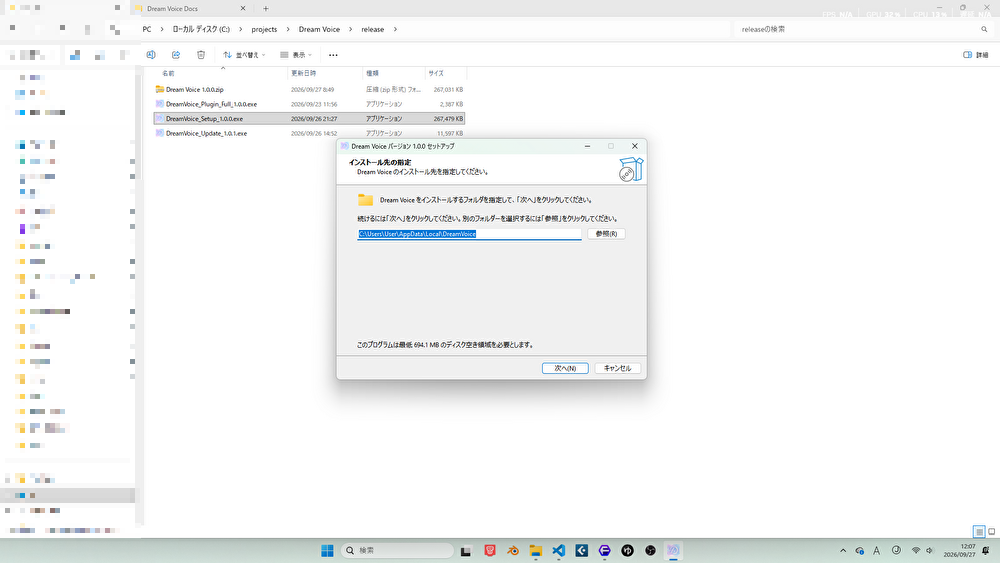Viewport: 1000px width, 563px height.
Task: Open the 並べ替え sort dropdown
Action: [x=244, y=55]
